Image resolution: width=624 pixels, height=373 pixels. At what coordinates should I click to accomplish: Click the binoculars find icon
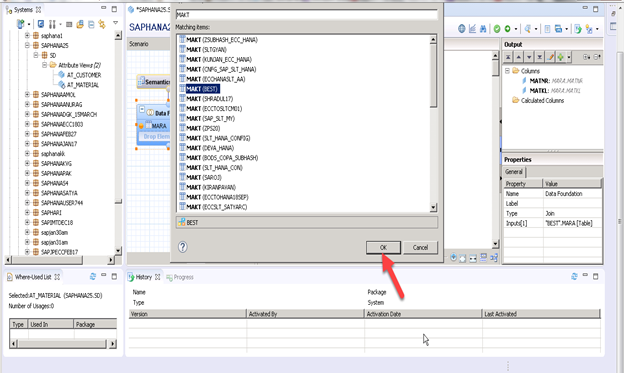click(x=483, y=29)
